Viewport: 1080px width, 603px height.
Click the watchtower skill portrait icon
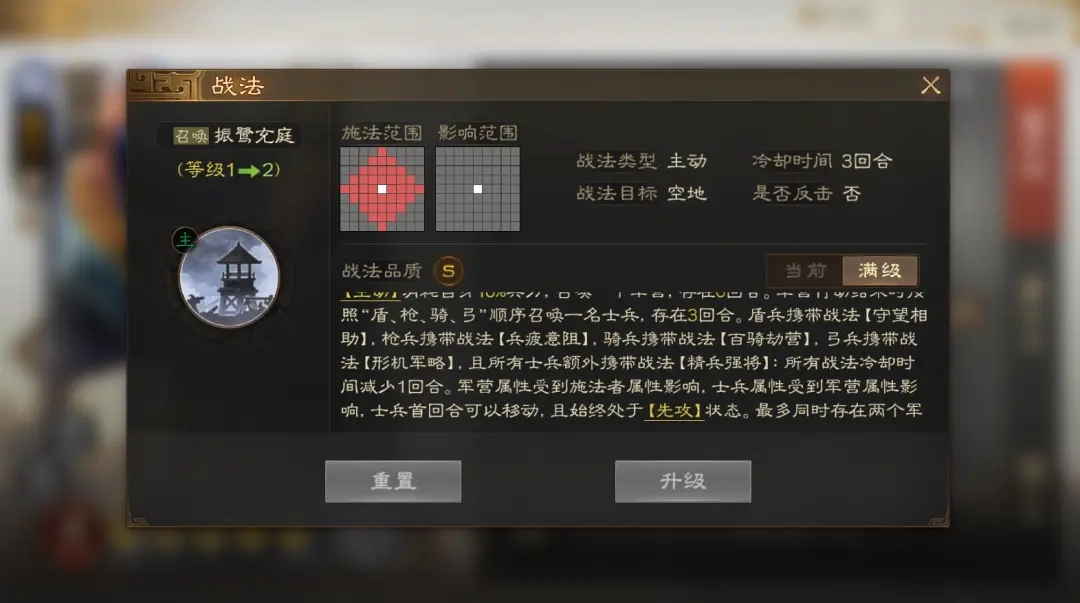click(229, 277)
